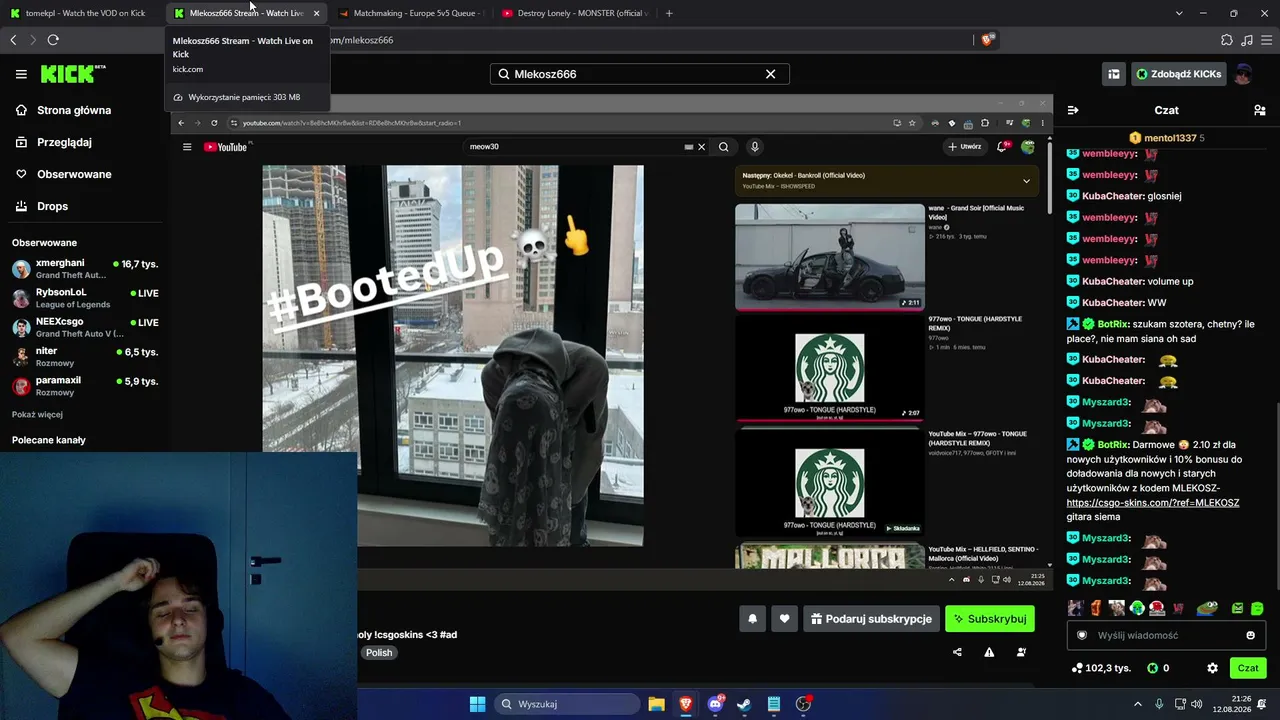Click the Mlekosz666 search box

click(639, 74)
